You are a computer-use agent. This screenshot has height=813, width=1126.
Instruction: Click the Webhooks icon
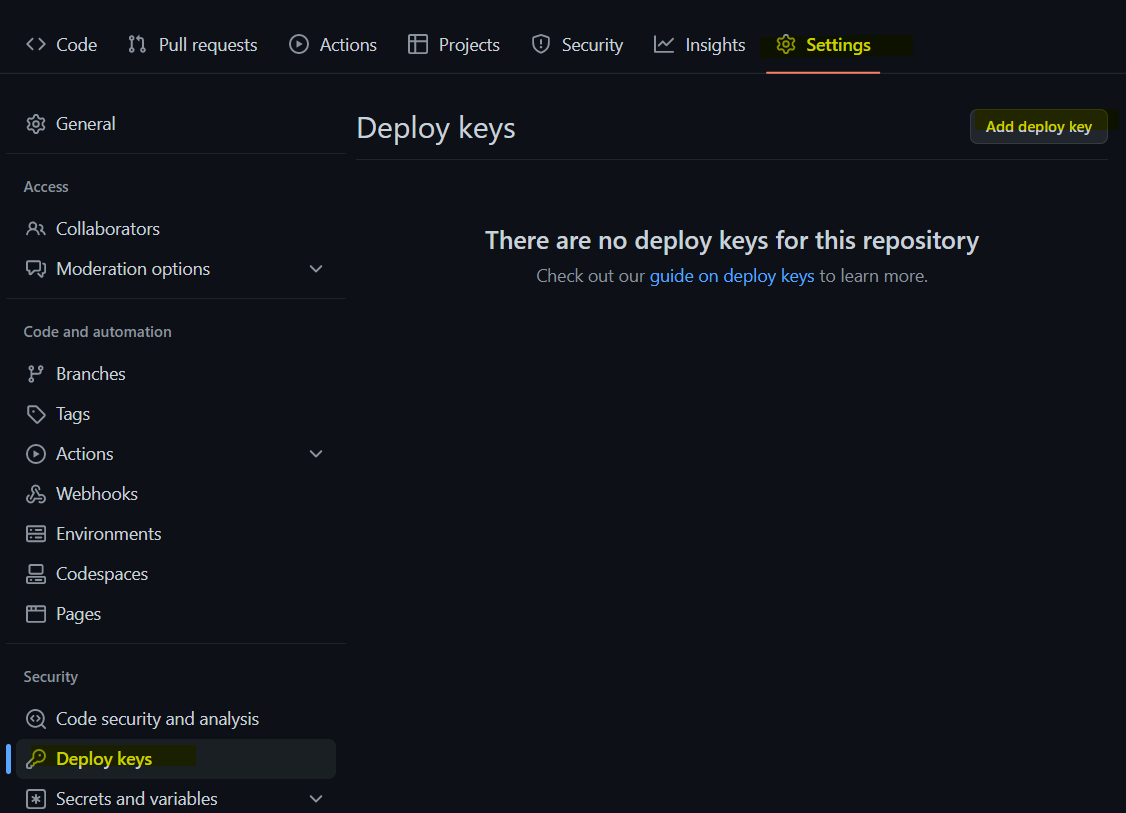pos(36,494)
